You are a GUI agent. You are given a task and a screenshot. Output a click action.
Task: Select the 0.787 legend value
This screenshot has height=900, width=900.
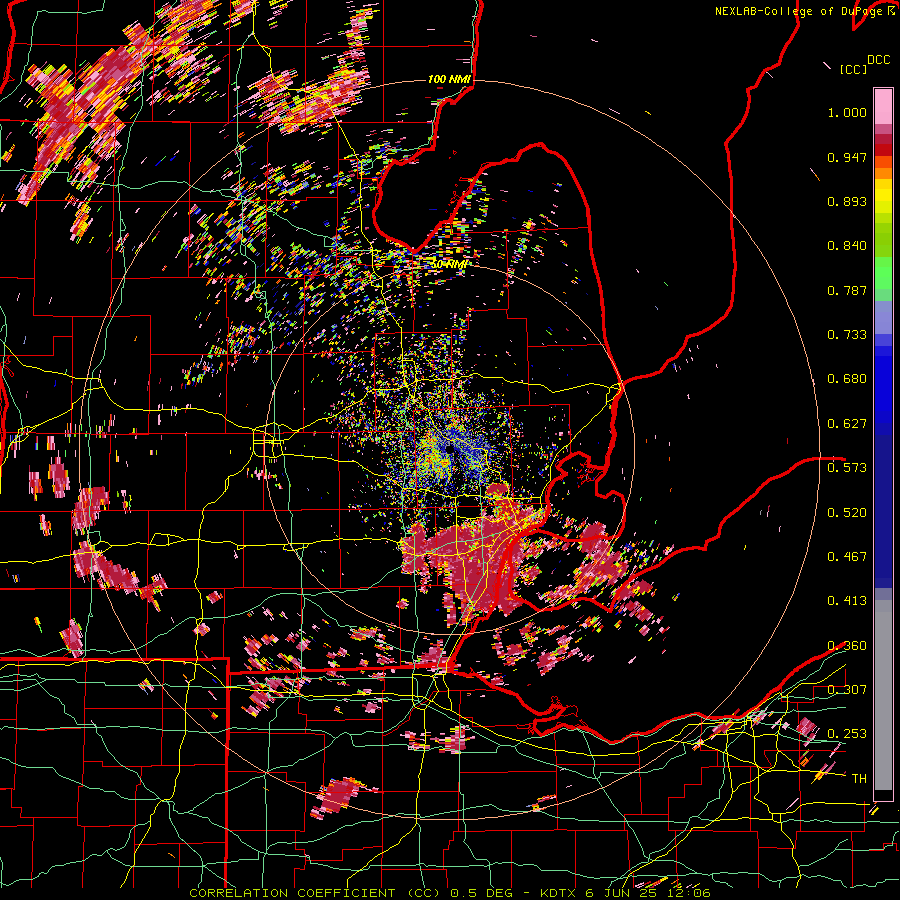click(x=847, y=290)
